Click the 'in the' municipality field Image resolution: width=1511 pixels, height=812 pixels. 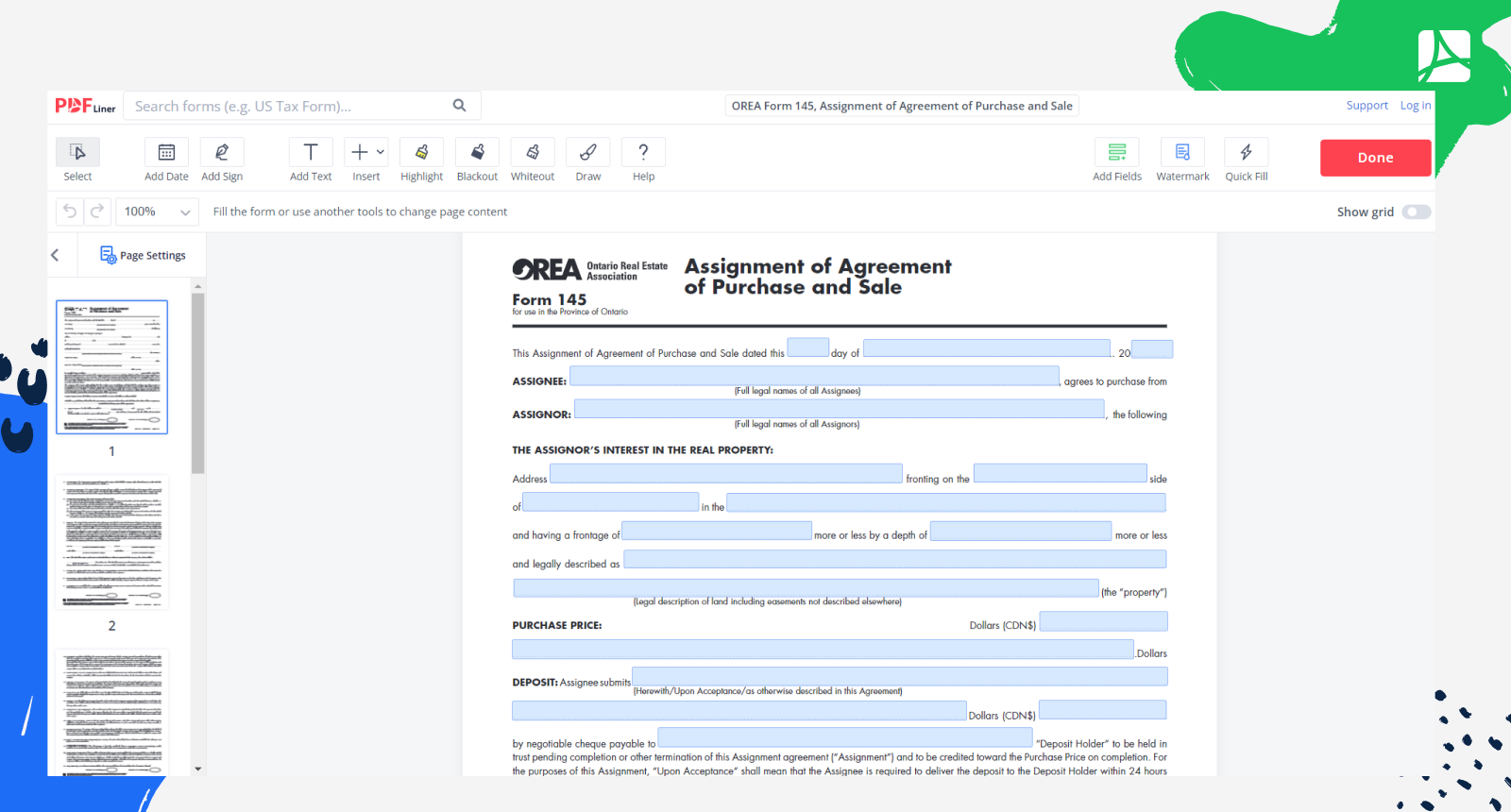[946, 502]
